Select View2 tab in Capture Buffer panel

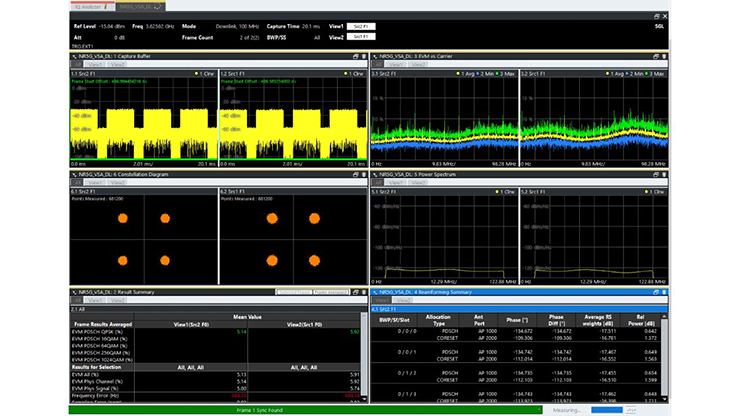point(117,65)
